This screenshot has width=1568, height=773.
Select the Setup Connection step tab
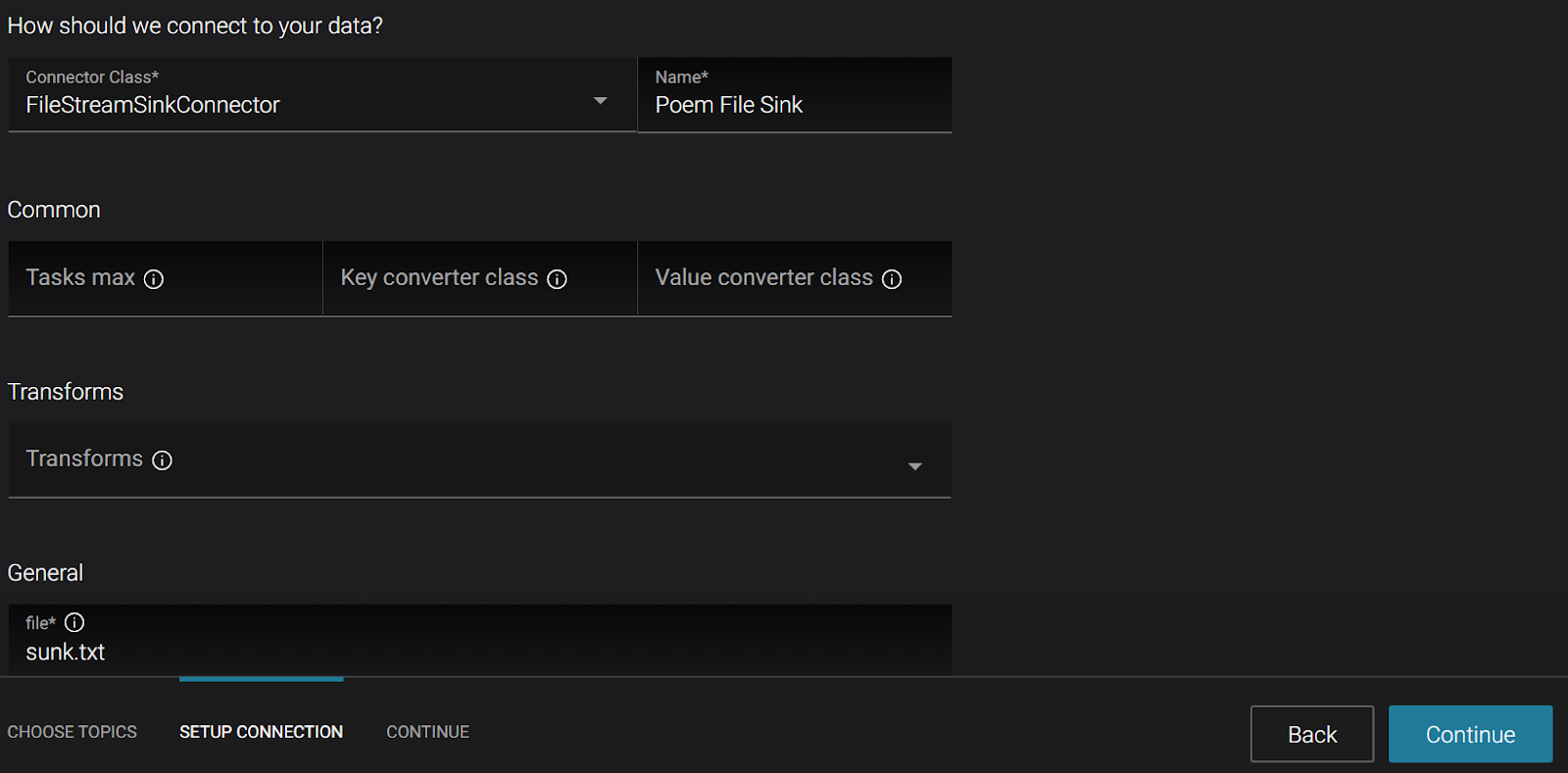(x=261, y=732)
